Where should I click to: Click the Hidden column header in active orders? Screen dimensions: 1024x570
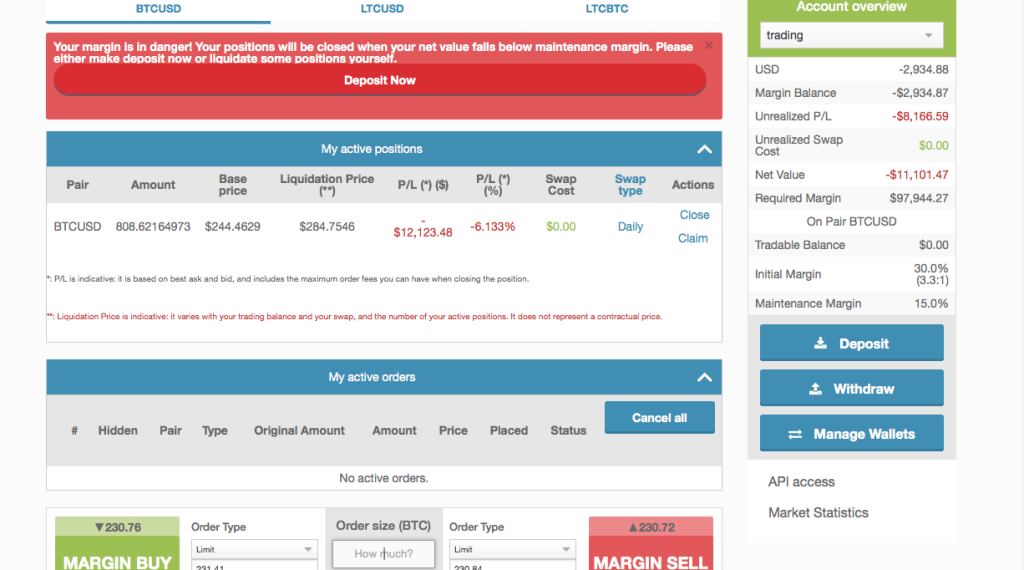coord(118,431)
